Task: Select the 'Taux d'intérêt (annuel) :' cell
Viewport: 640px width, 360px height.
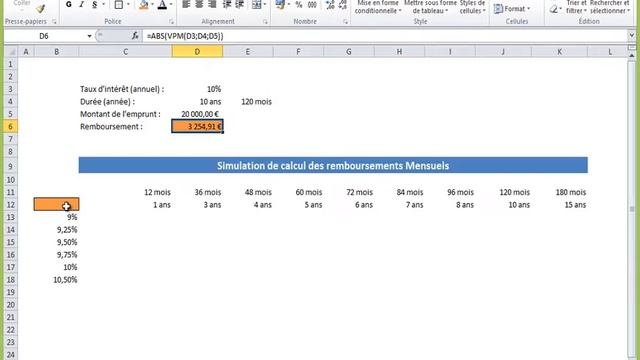Action: (x=125, y=89)
